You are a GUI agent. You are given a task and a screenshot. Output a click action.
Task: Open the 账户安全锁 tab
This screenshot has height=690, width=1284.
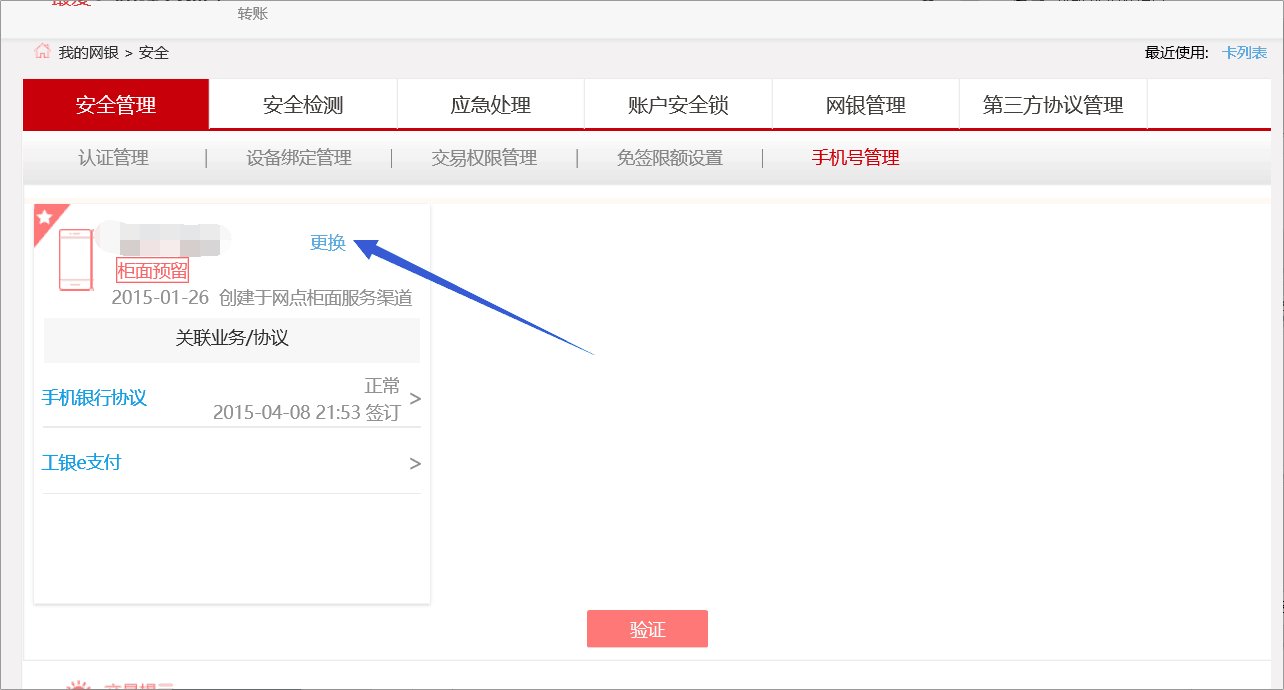(x=677, y=104)
